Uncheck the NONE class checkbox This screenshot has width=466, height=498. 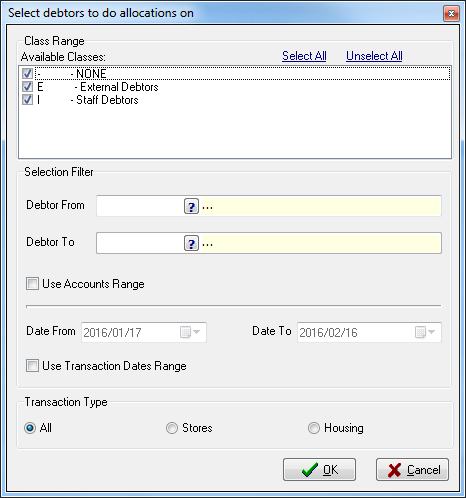[27, 74]
